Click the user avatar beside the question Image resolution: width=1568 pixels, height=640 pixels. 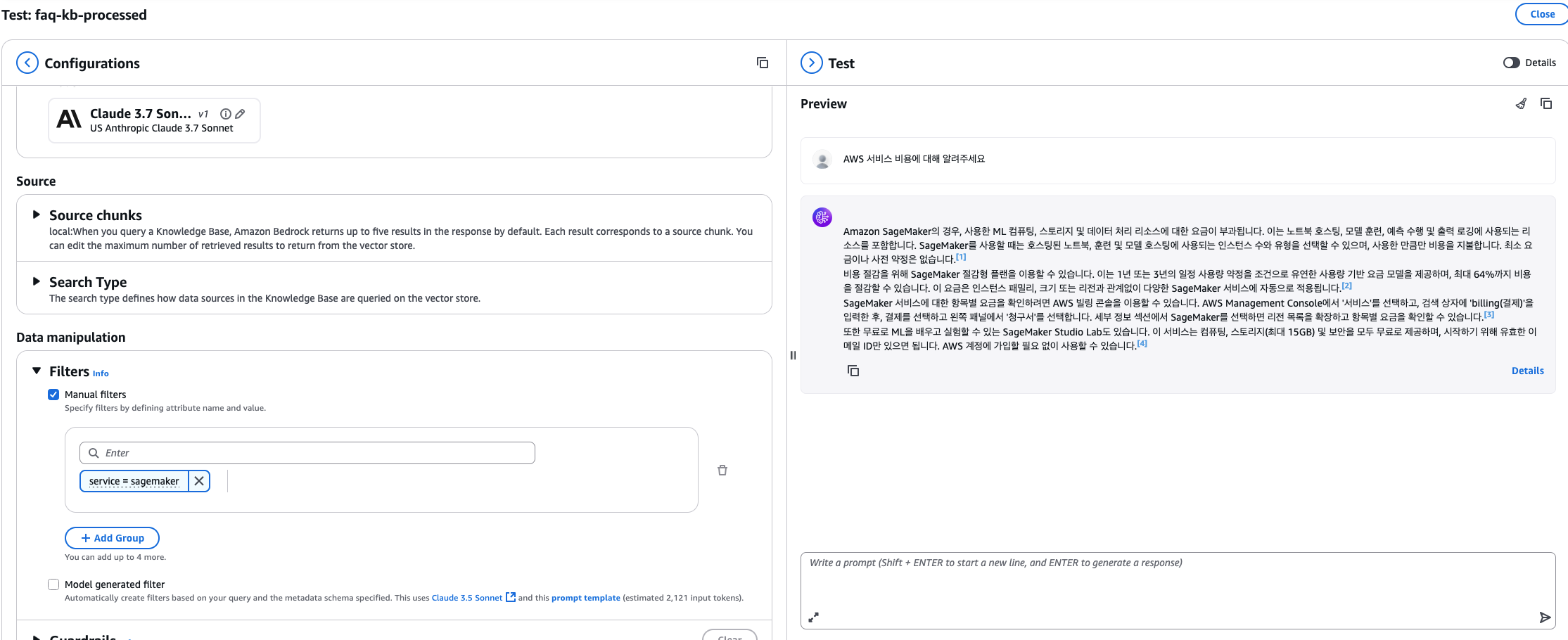pyautogui.click(x=822, y=160)
